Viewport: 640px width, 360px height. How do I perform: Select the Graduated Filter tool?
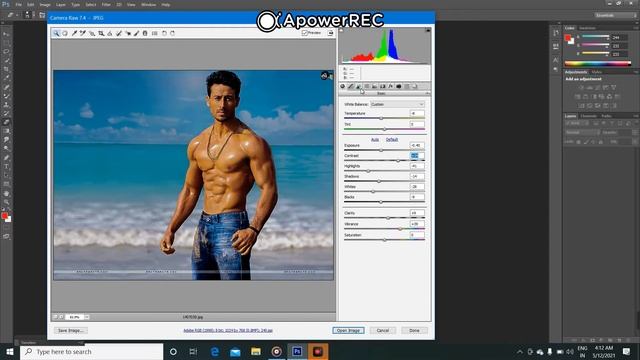pos(145,33)
